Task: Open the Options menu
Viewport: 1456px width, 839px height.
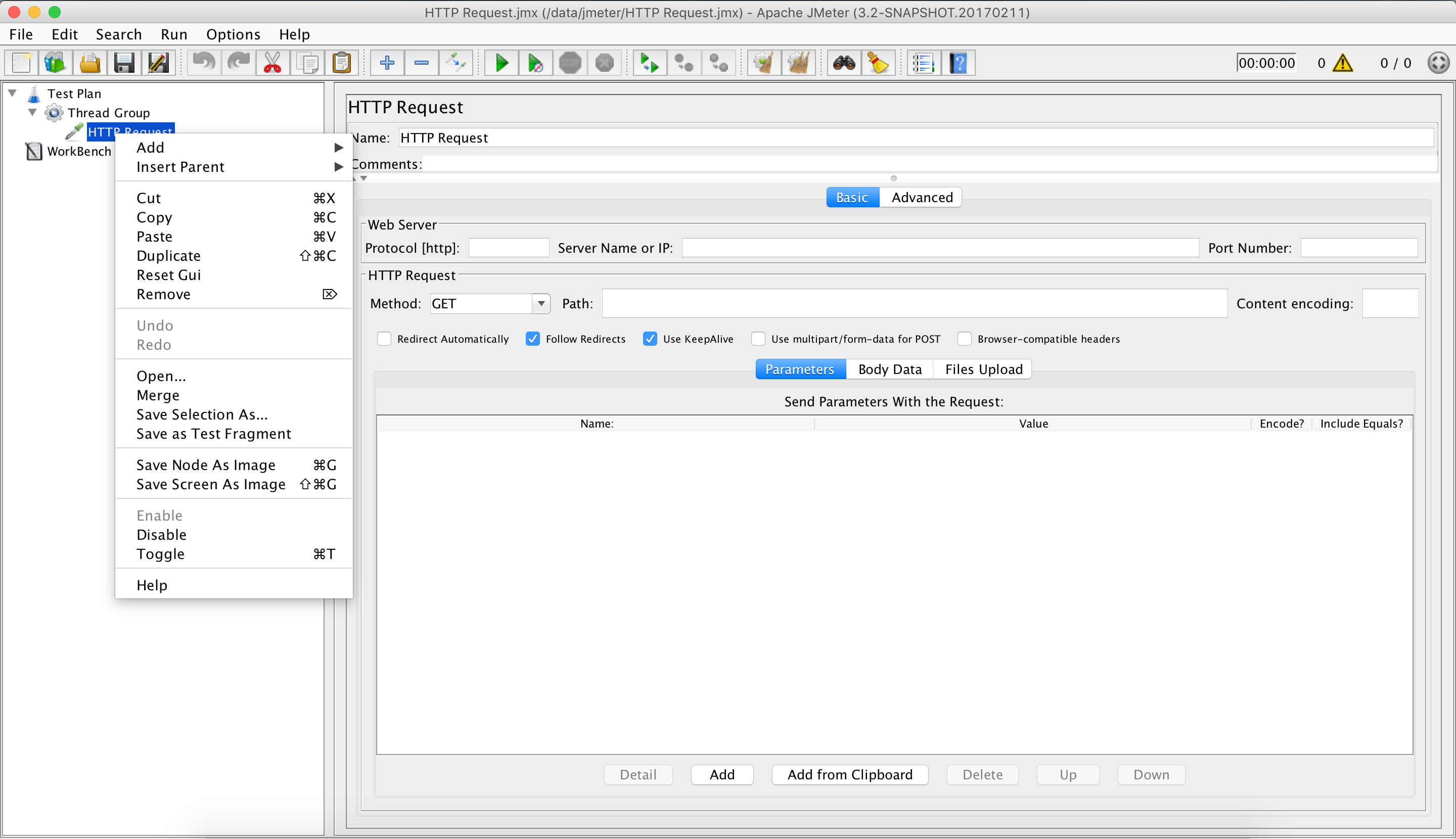Action: (232, 34)
